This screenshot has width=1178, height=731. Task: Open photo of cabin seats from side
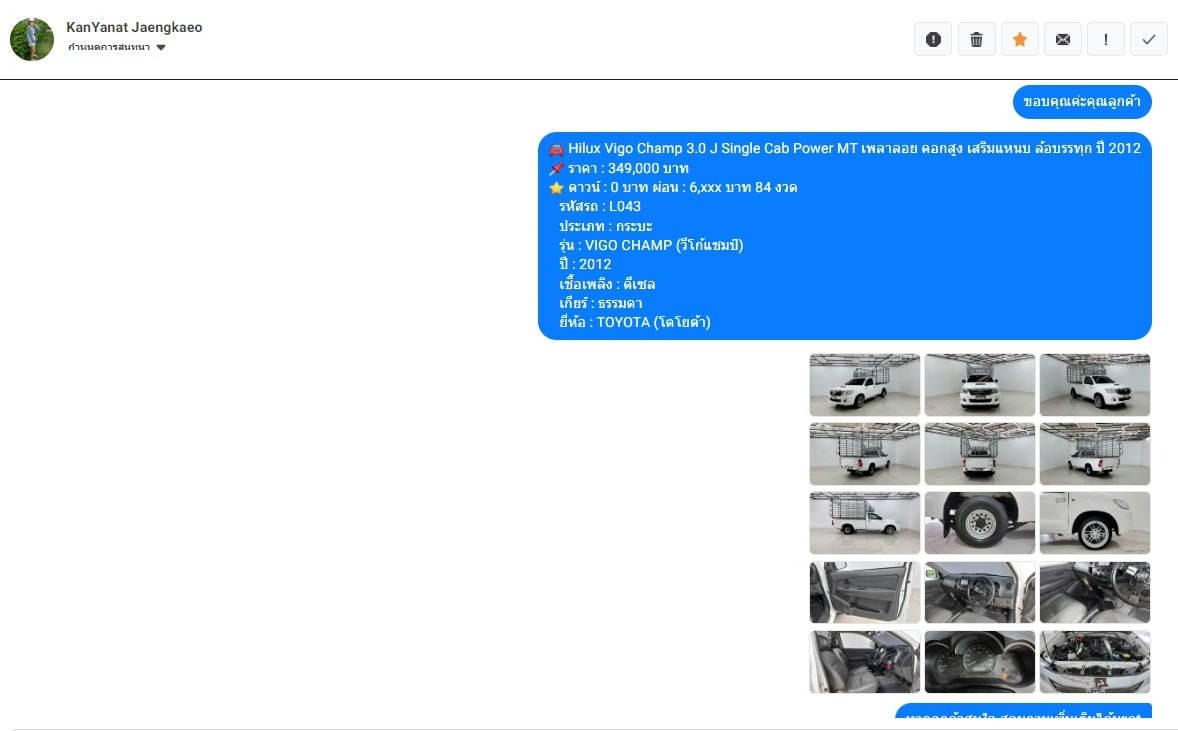point(865,661)
